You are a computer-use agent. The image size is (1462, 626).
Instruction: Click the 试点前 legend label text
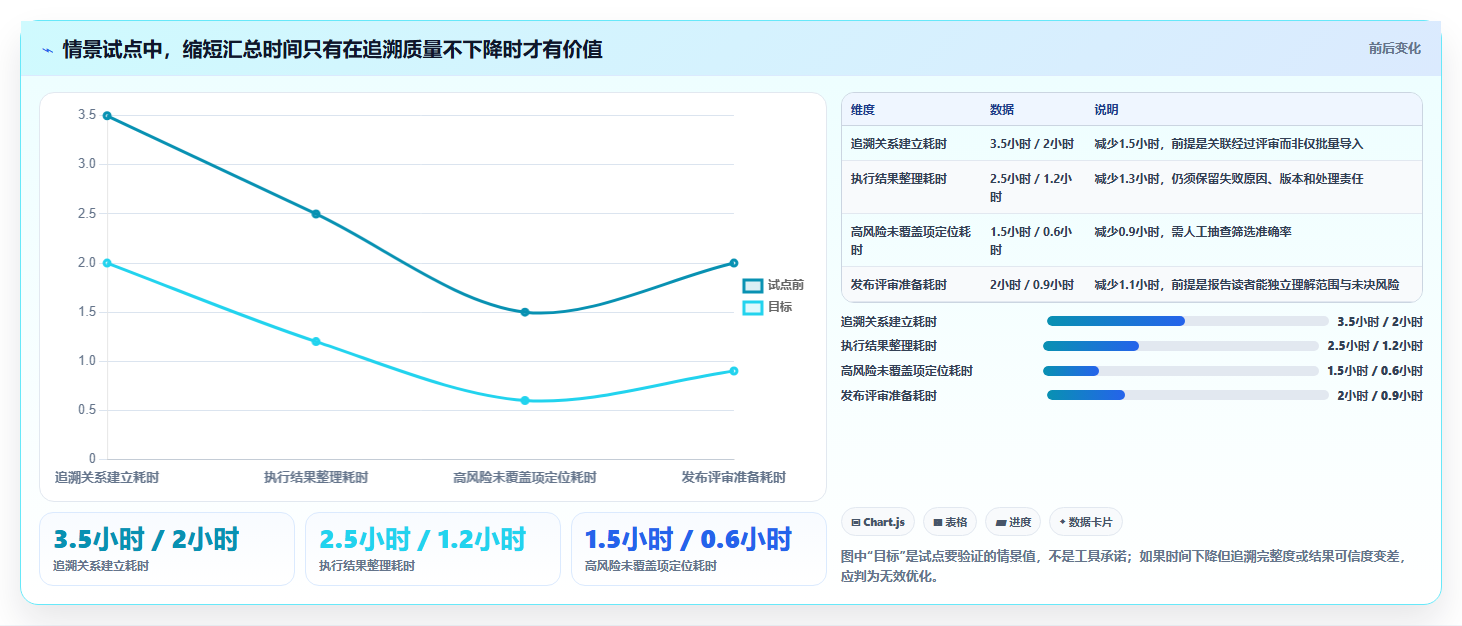[x=786, y=285]
